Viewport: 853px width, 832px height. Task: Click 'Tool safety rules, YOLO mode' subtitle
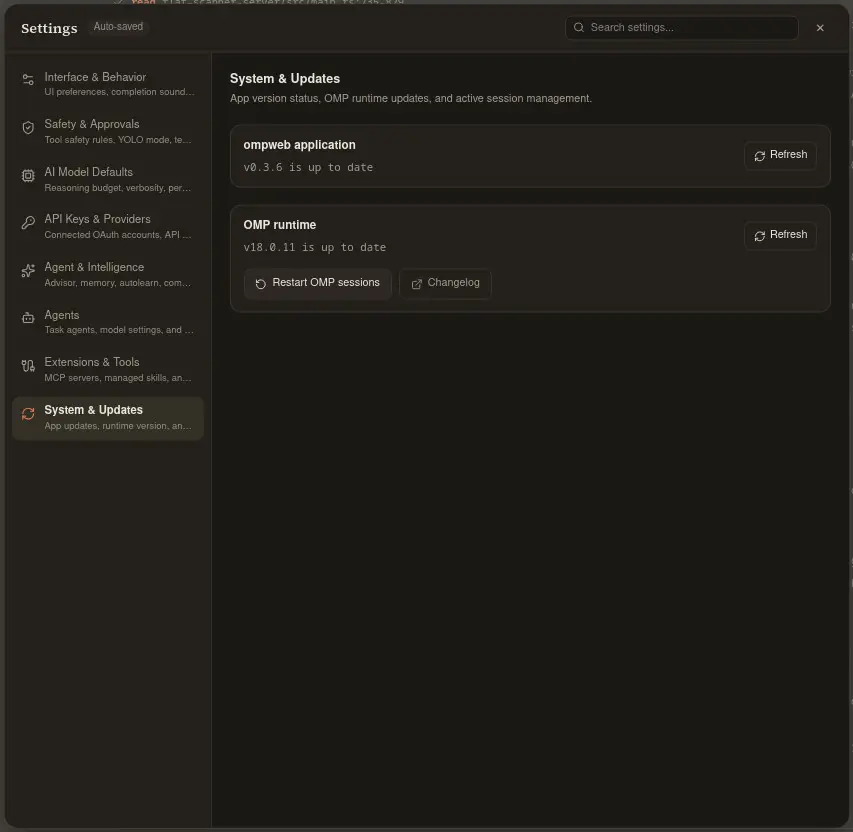(x=118, y=140)
